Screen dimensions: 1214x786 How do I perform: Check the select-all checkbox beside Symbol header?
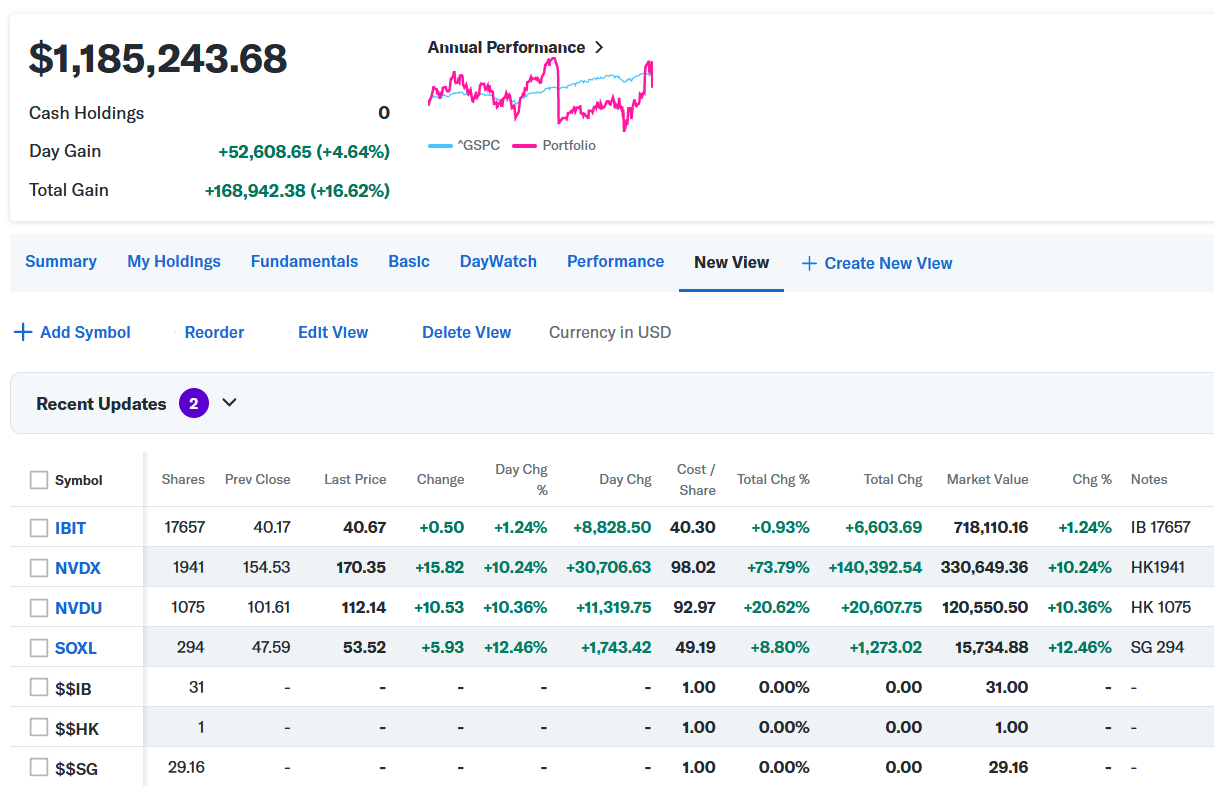(x=39, y=480)
